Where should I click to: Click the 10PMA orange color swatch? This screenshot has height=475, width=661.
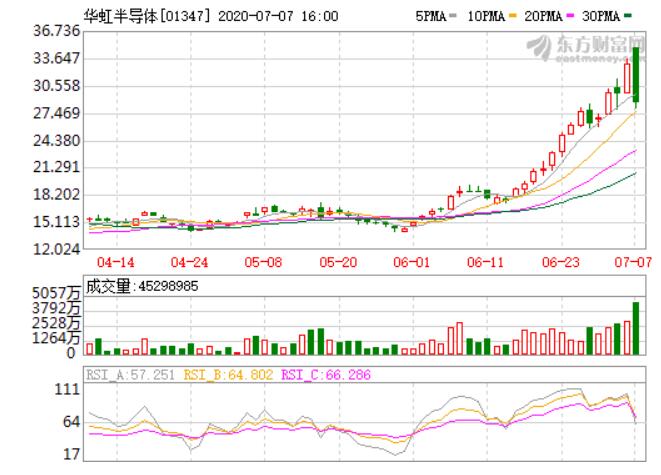512,16
